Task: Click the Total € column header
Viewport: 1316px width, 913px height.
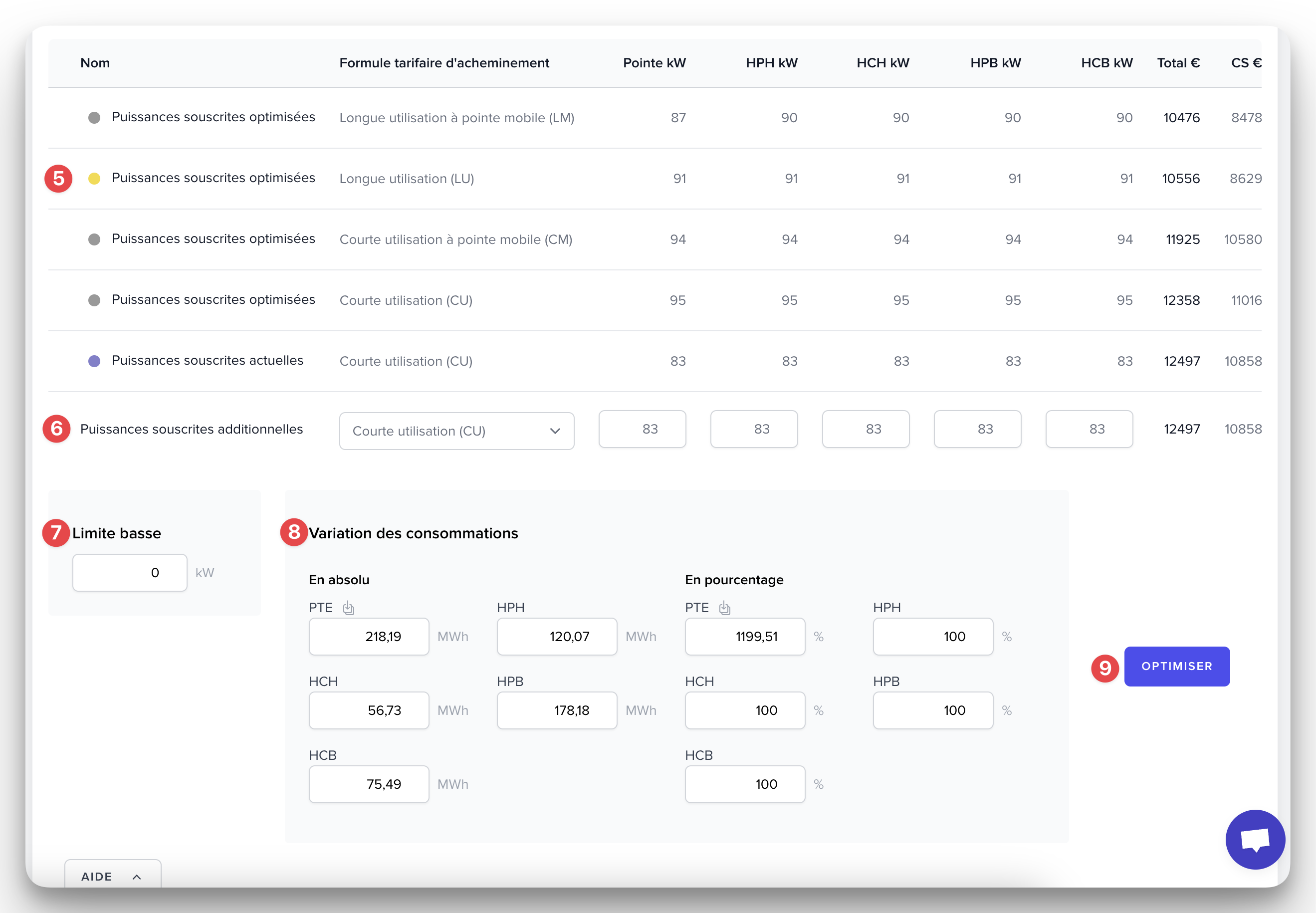Action: pyautogui.click(x=1178, y=63)
